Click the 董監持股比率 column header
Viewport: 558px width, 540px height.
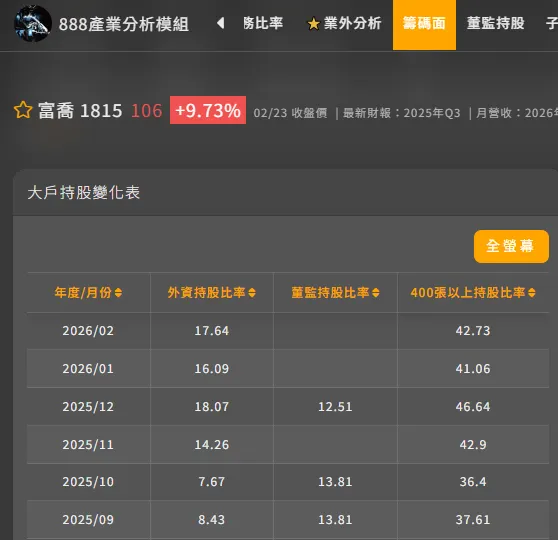click(x=330, y=293)
